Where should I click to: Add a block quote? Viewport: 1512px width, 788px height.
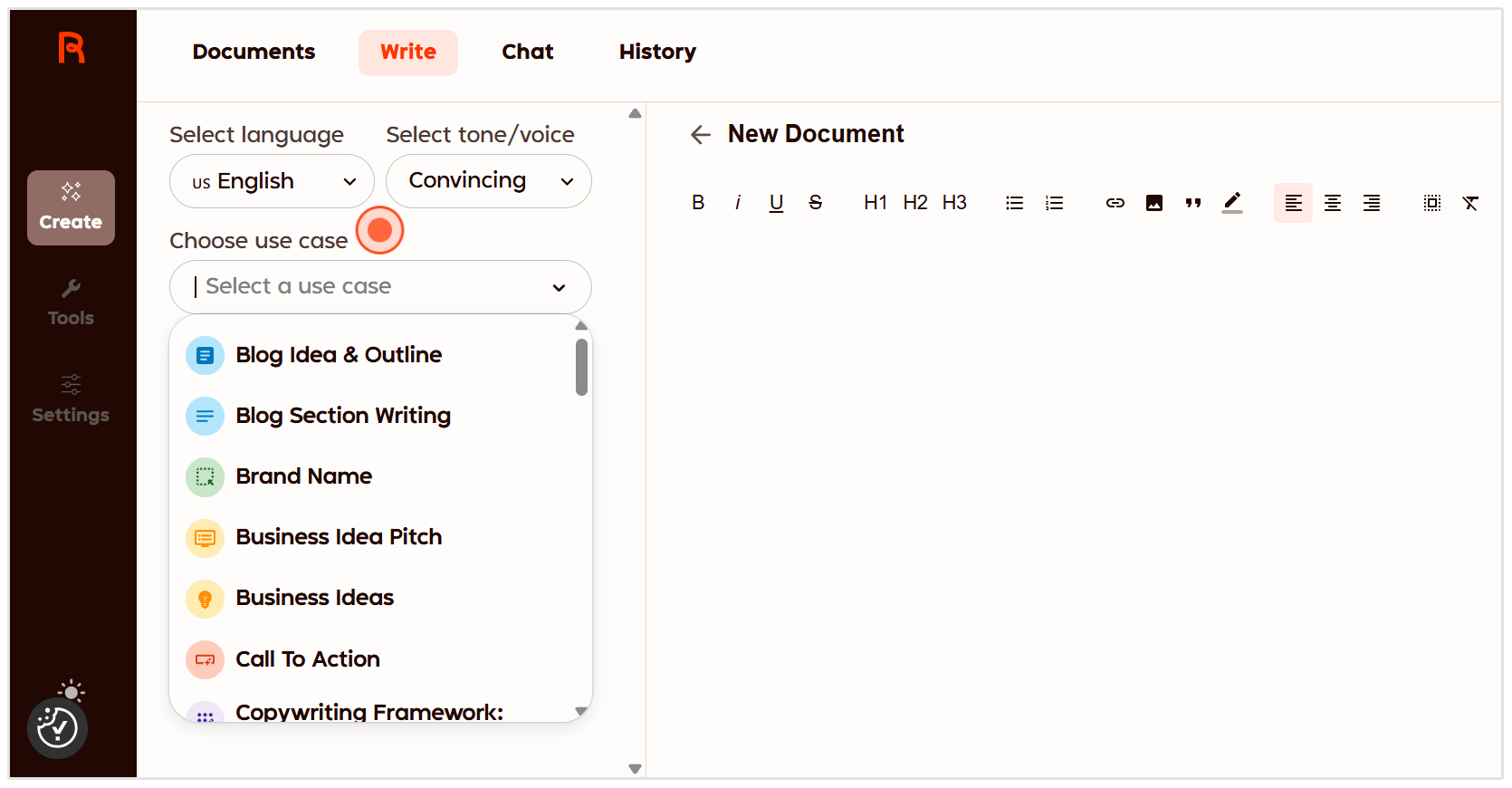point(1193,203)
